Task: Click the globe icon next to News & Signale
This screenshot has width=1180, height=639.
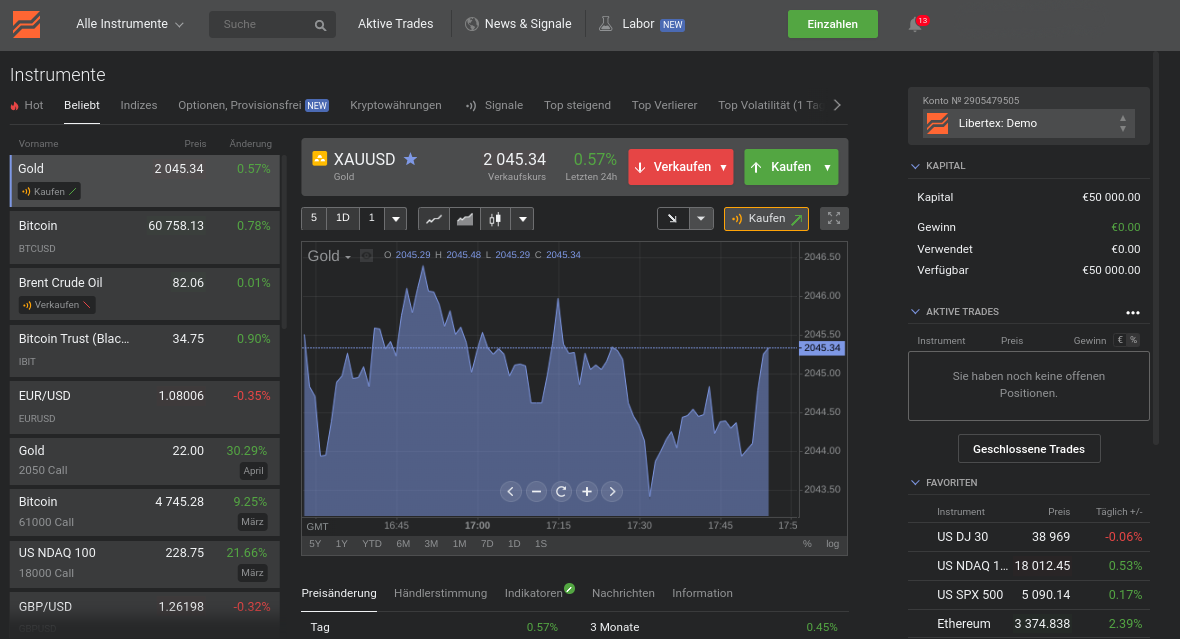Action: (x=472, y=24)
